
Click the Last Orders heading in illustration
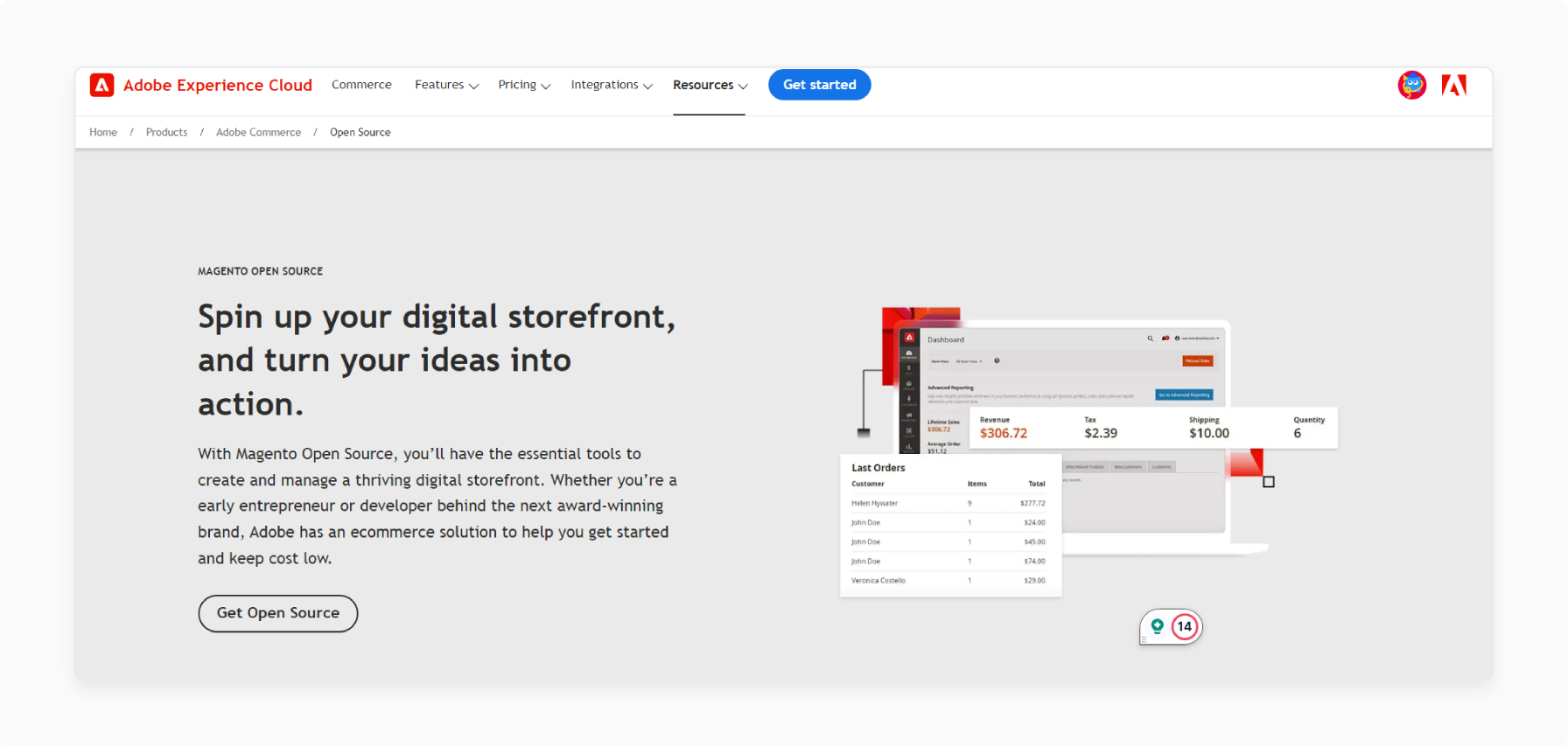click(878, 468)
